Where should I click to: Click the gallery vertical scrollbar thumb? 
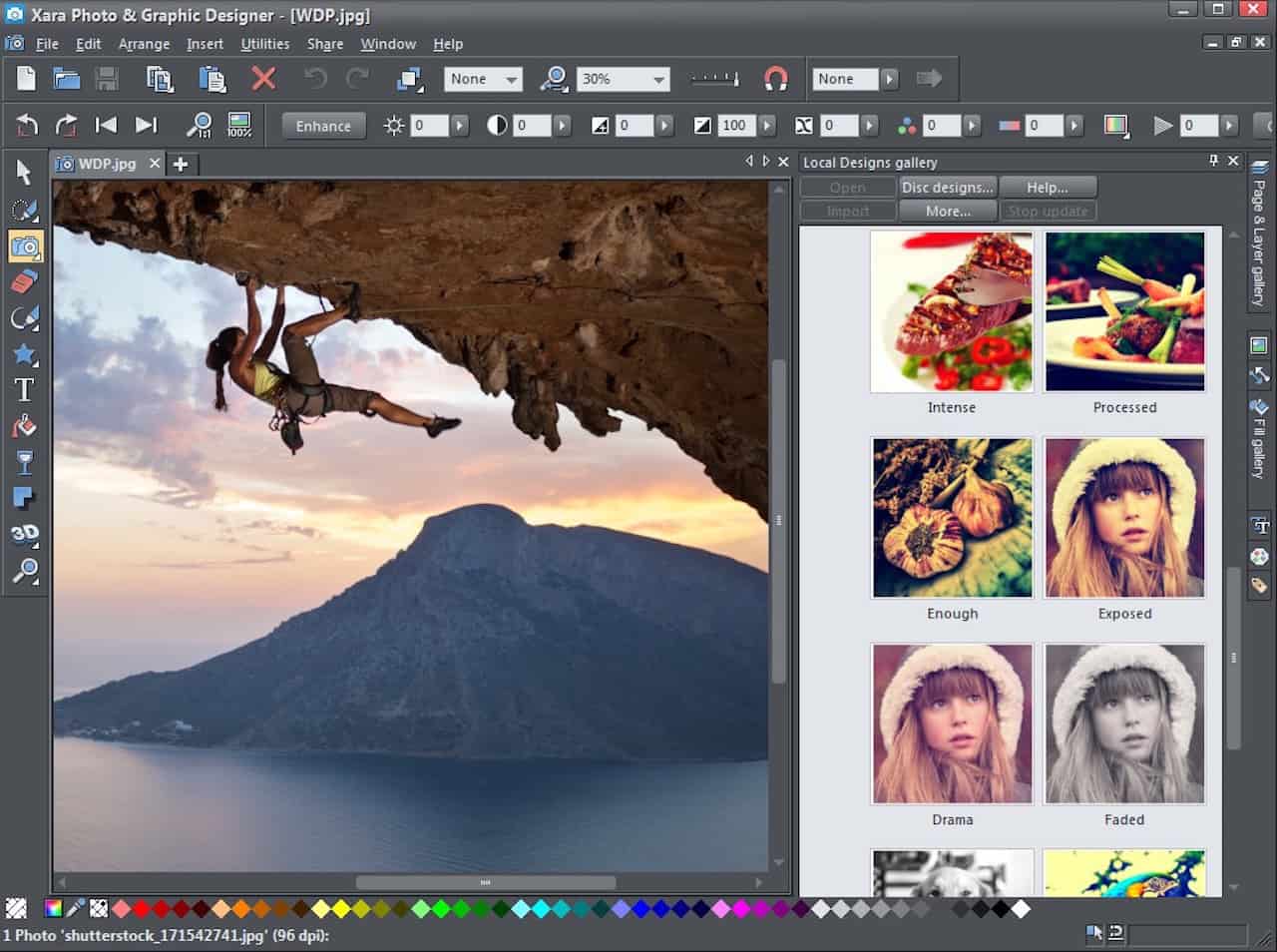pyautogui.click(x=1233, y=659)
